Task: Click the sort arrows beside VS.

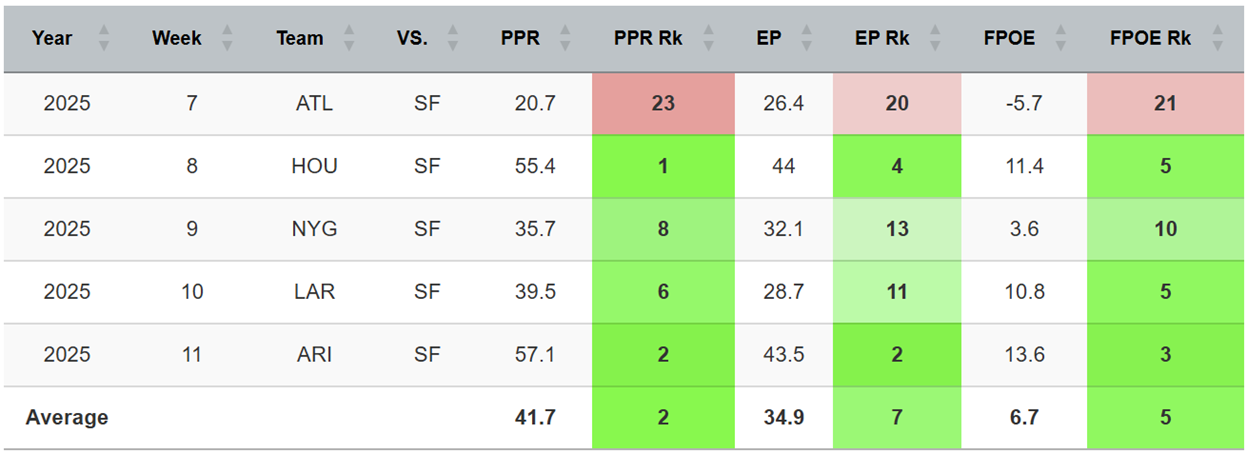Action: coord(452,39)
